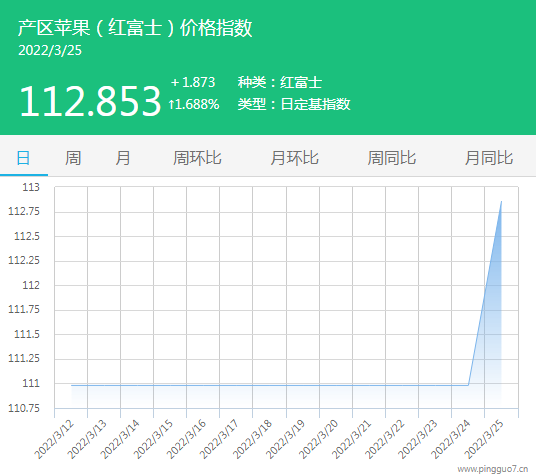Switch to the 周 weekly tab
This screenshot has height=475, width=536.
tap(73, 158)
